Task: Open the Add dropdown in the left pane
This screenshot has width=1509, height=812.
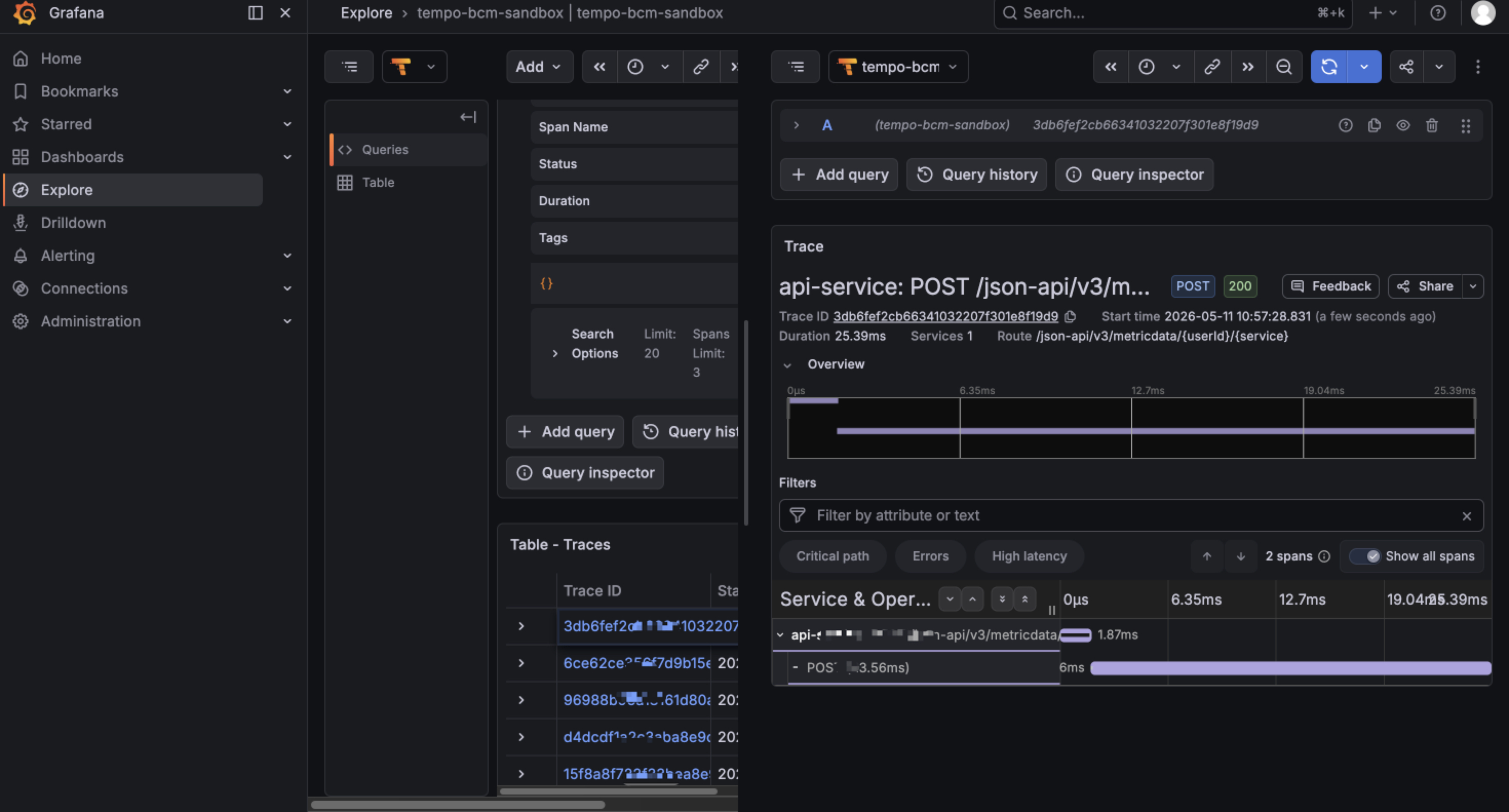Action: [539, 67]
